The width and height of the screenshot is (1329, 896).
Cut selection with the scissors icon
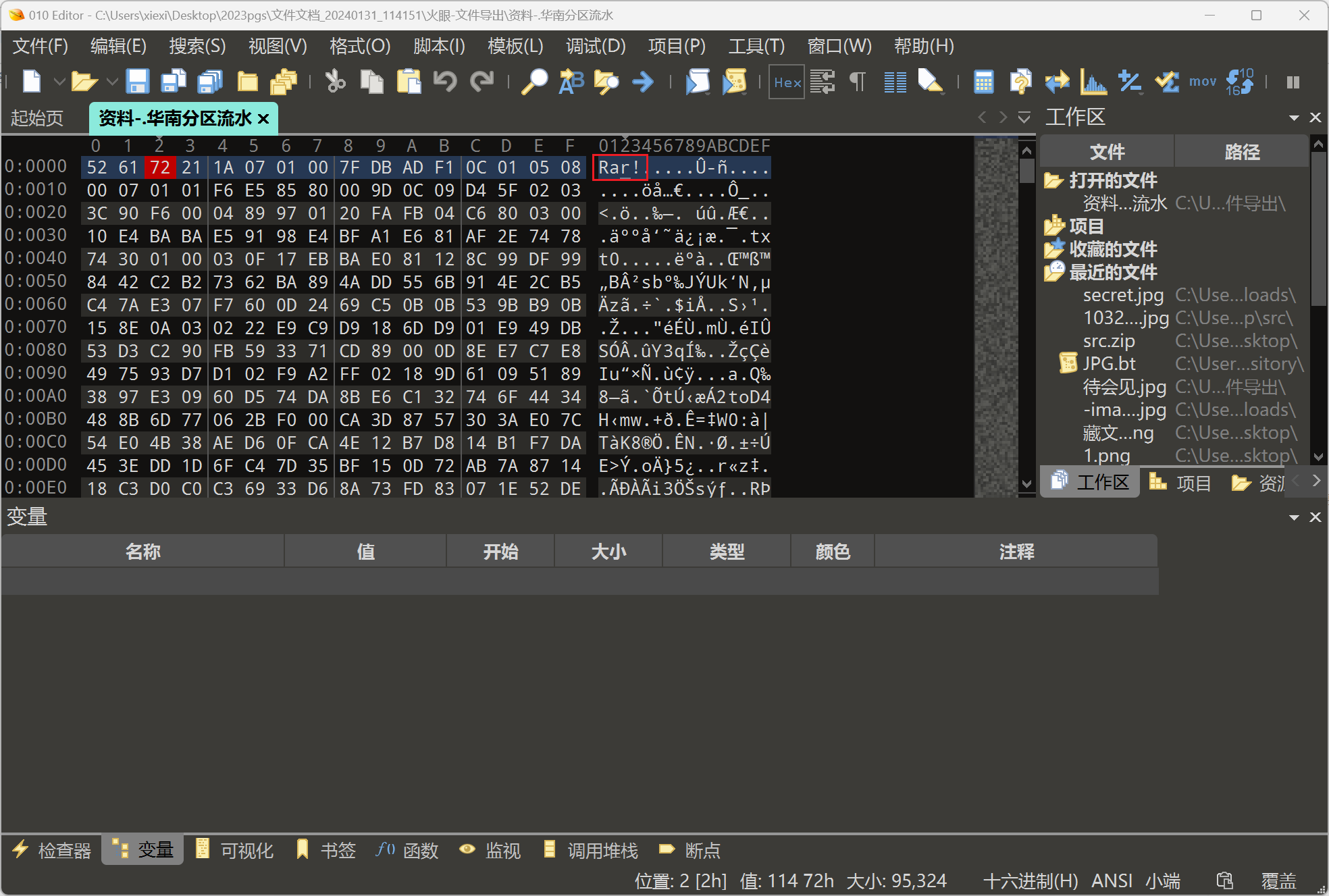pos(335,82)
